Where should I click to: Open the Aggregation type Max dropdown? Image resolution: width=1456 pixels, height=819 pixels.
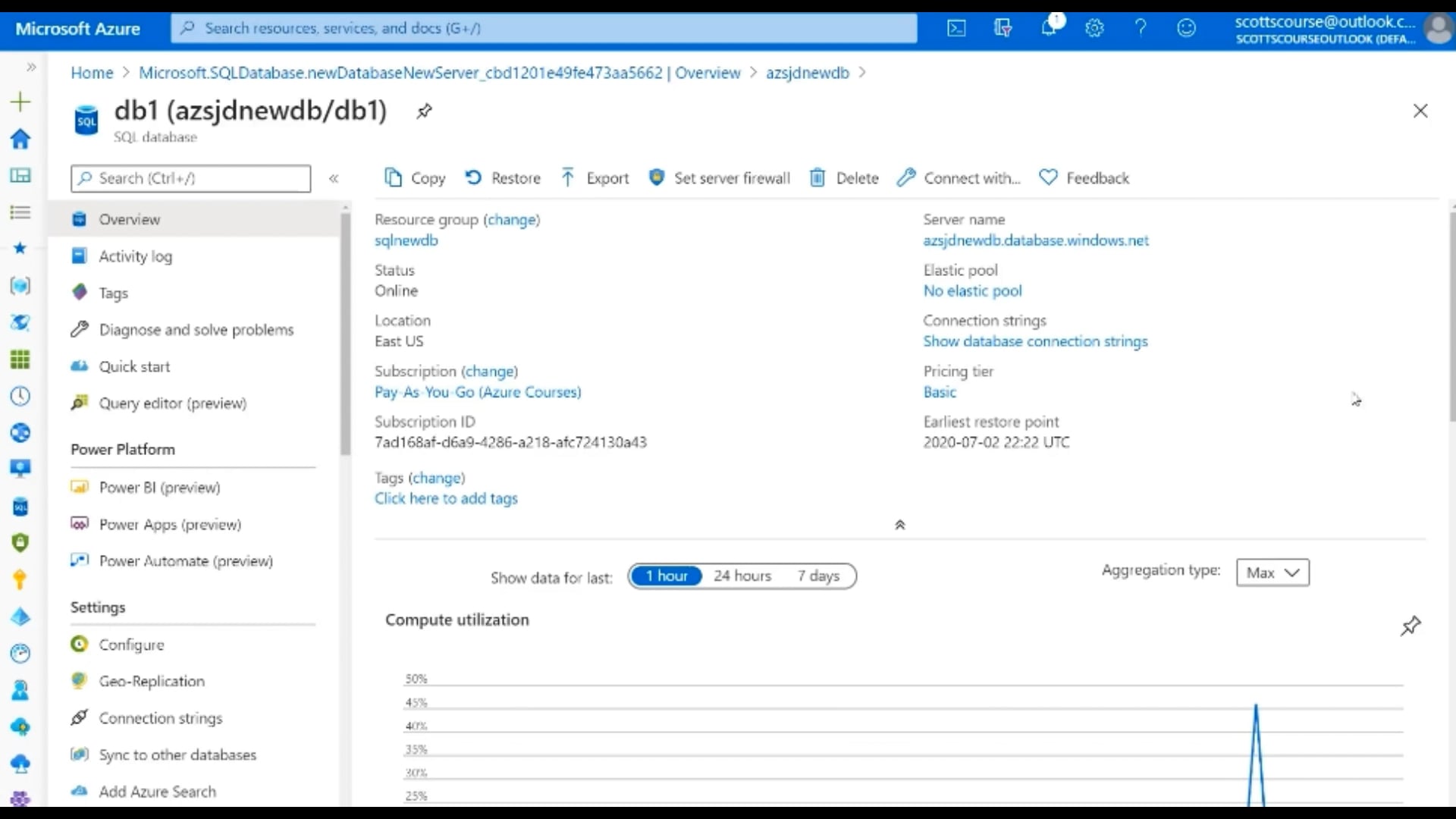click(x=1272, y=573)
